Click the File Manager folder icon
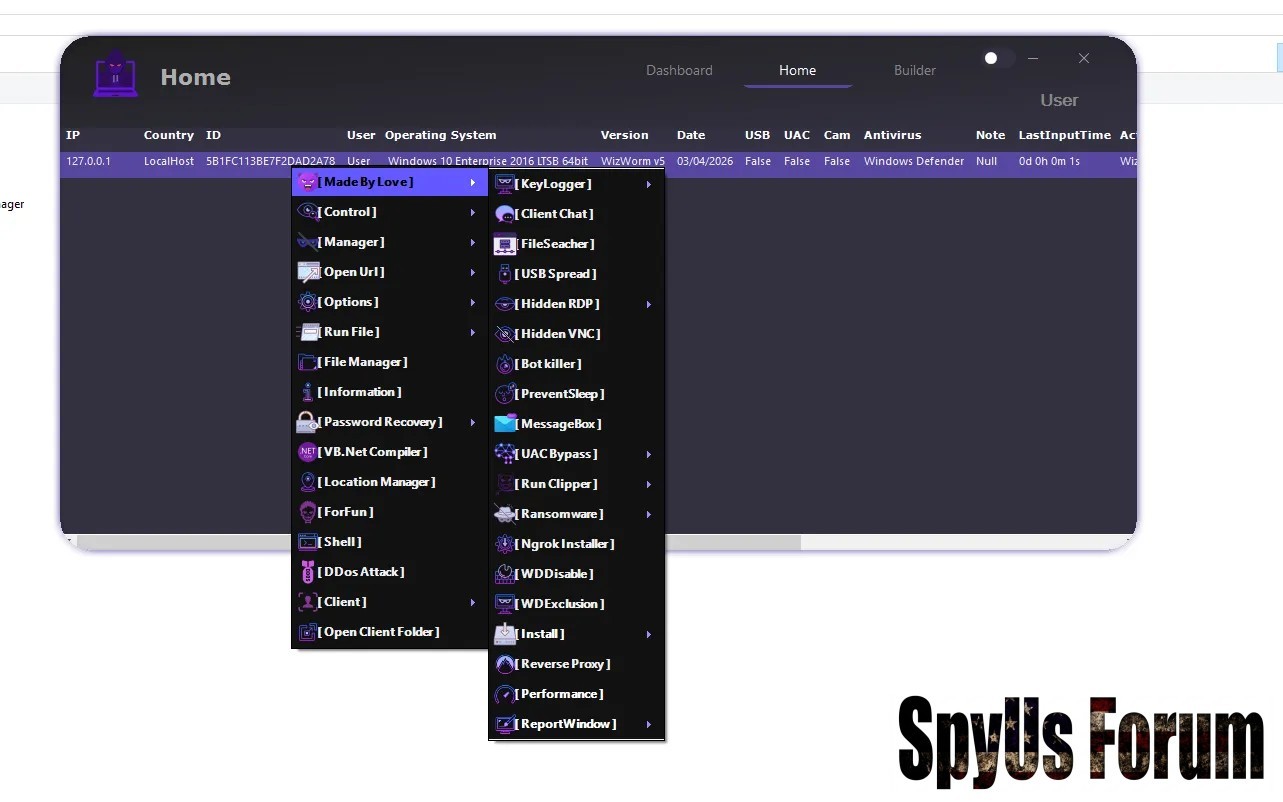Viewport: 1283px width, 802px height. click(x=308, y=362)
